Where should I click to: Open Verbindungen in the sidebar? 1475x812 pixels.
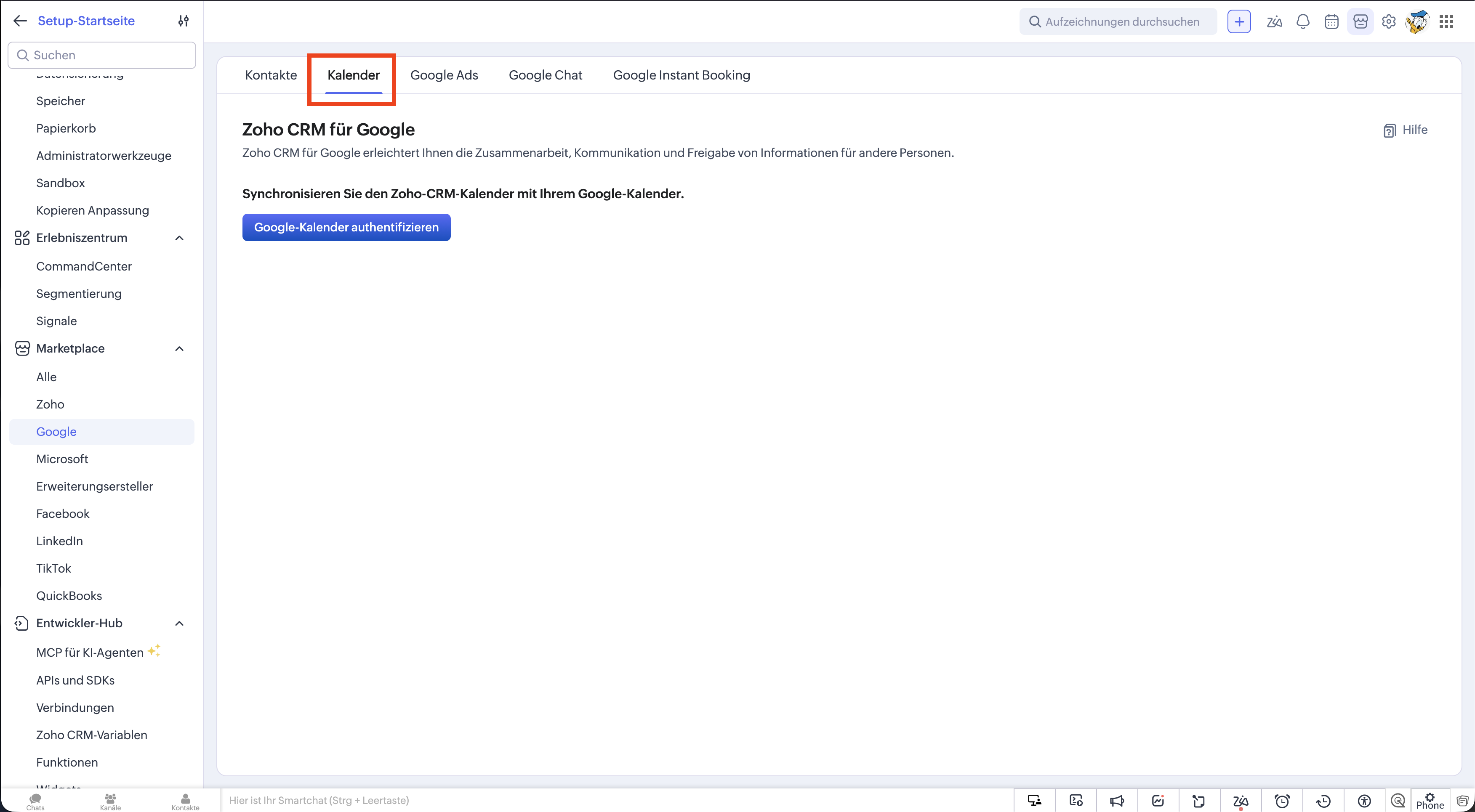[75, 709]
